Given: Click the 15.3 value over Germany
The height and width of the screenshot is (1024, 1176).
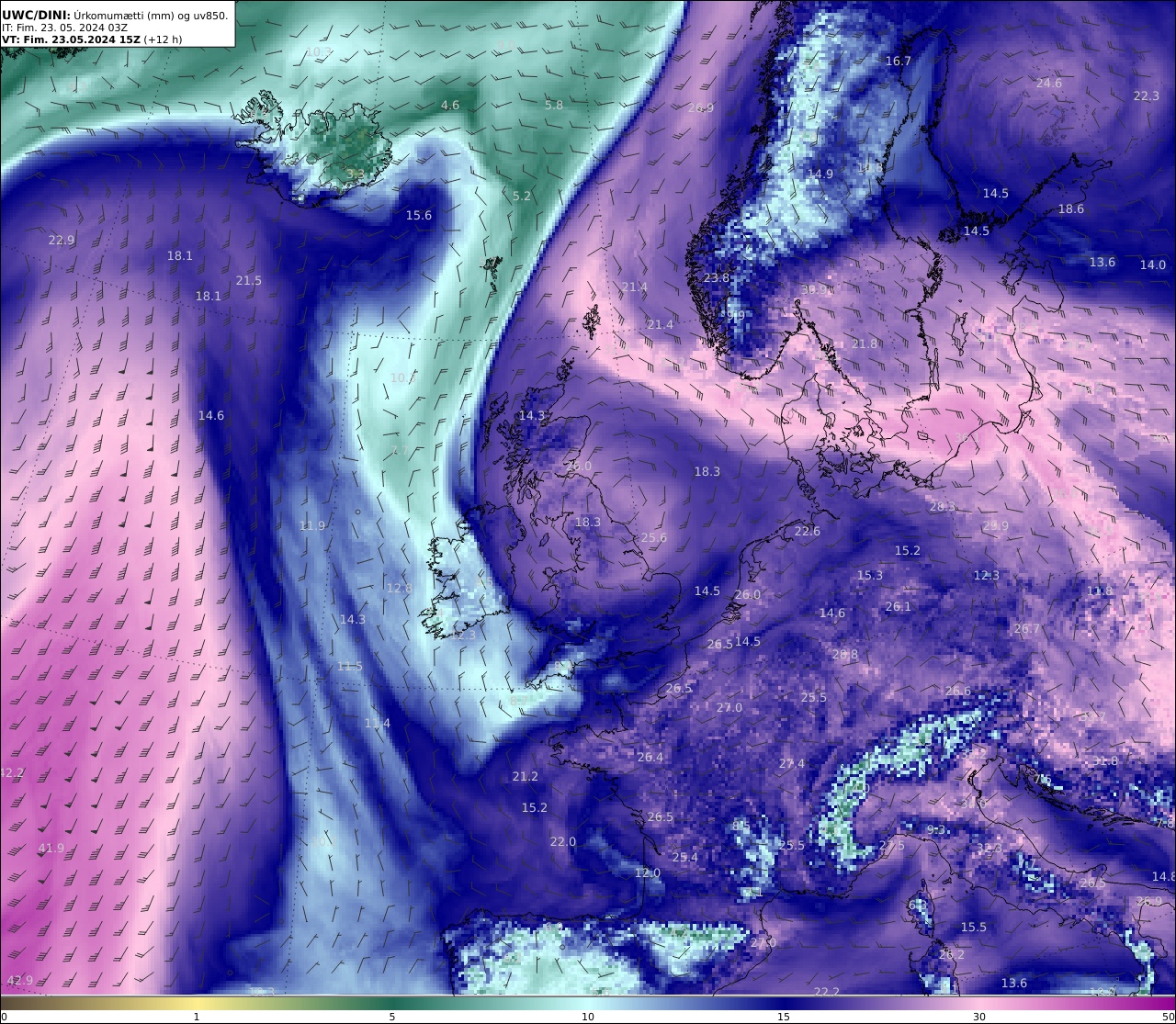Looking at the screenshot, I should click(869, 576).
